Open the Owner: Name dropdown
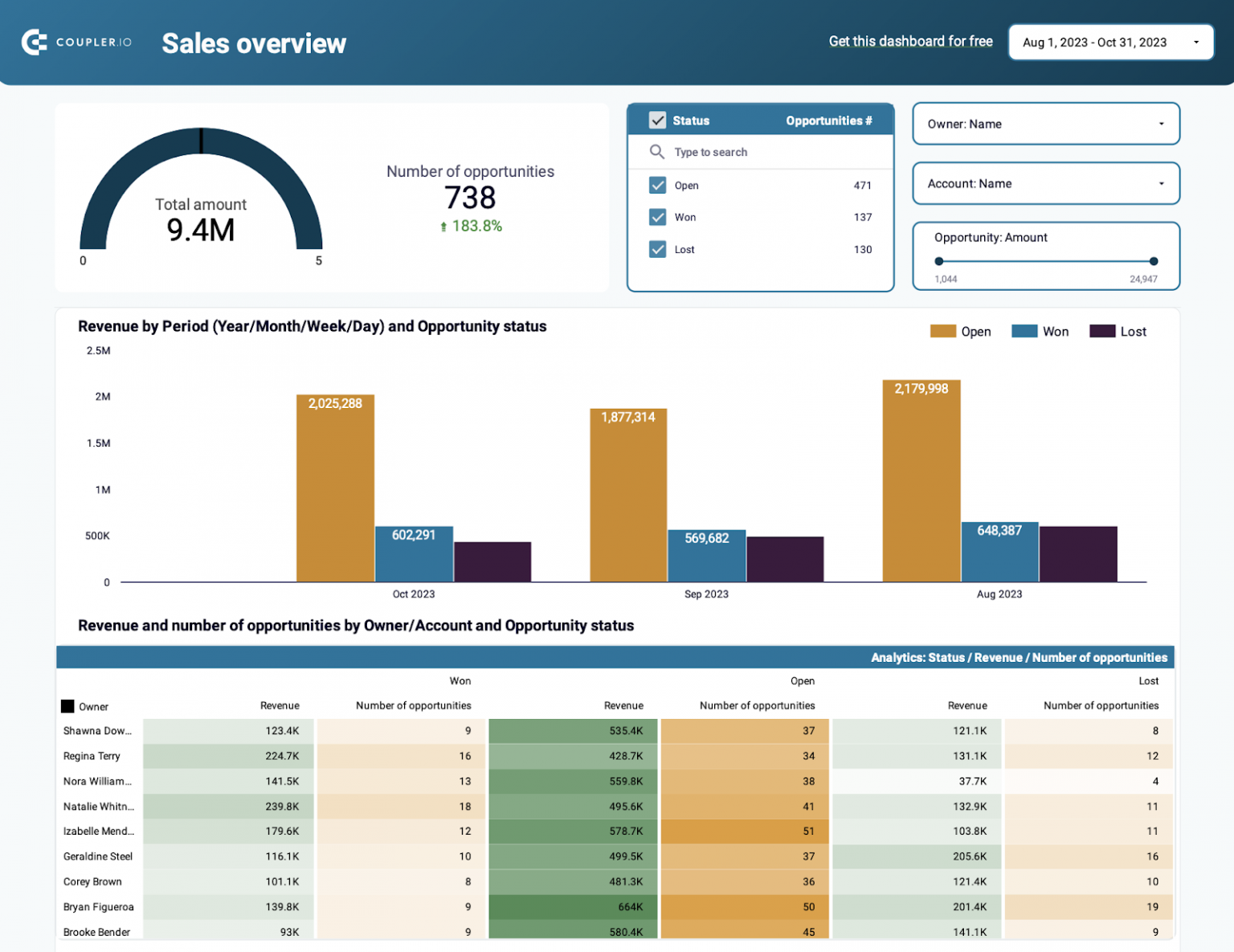The height and width of the screenshot is (952, 1234). [1045, 124]
